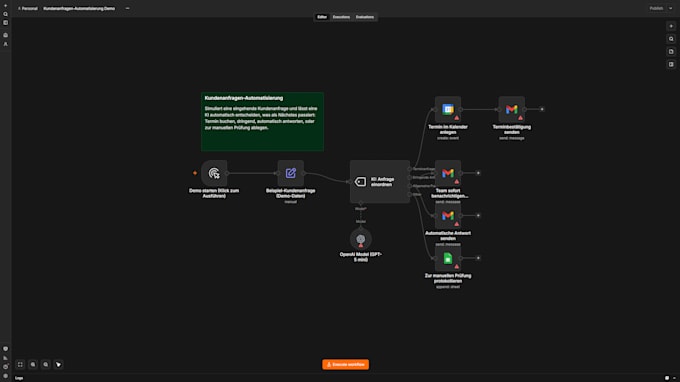This screenshot has width=680, height=382.
Task: Expand the Publish dropdown arrow
Action: [670, 8]
